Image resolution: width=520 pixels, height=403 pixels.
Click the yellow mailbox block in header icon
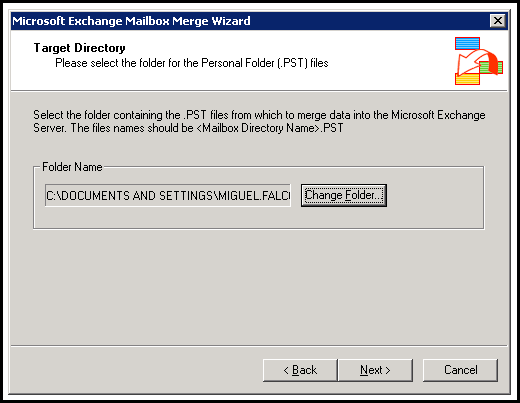[467, 79]
